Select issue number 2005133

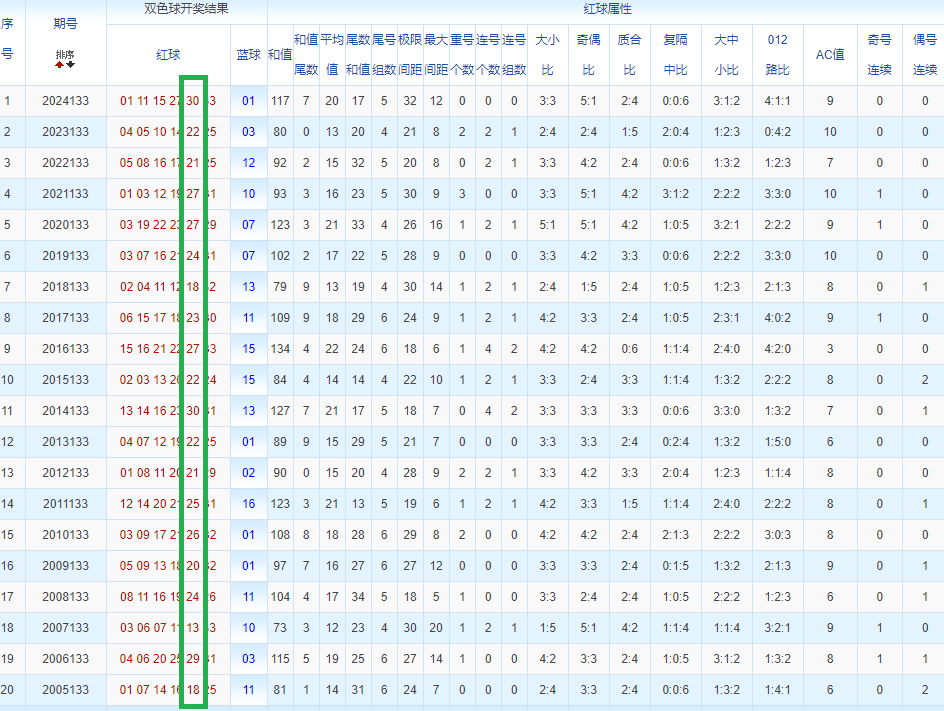point(65,690)
